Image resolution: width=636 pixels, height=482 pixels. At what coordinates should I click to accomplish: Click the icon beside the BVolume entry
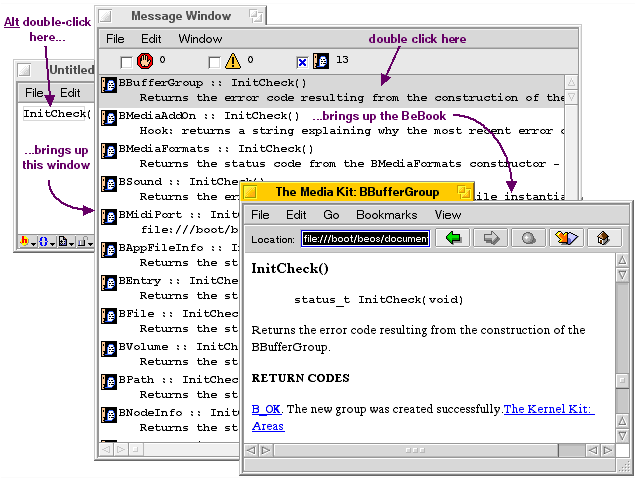click(x=109, y=349)
